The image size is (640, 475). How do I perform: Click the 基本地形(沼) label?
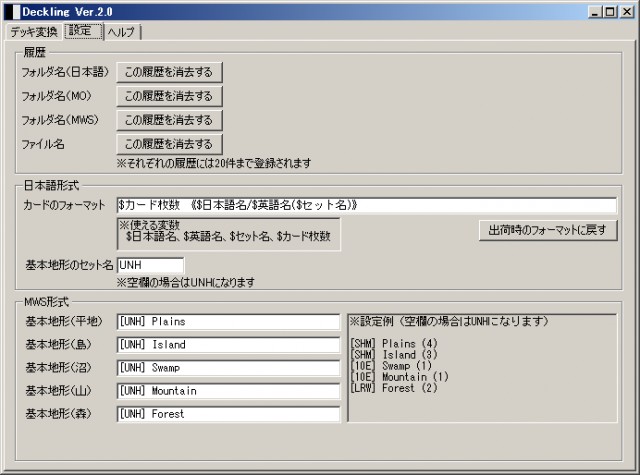pyautogui.click(x=58, y=368)
